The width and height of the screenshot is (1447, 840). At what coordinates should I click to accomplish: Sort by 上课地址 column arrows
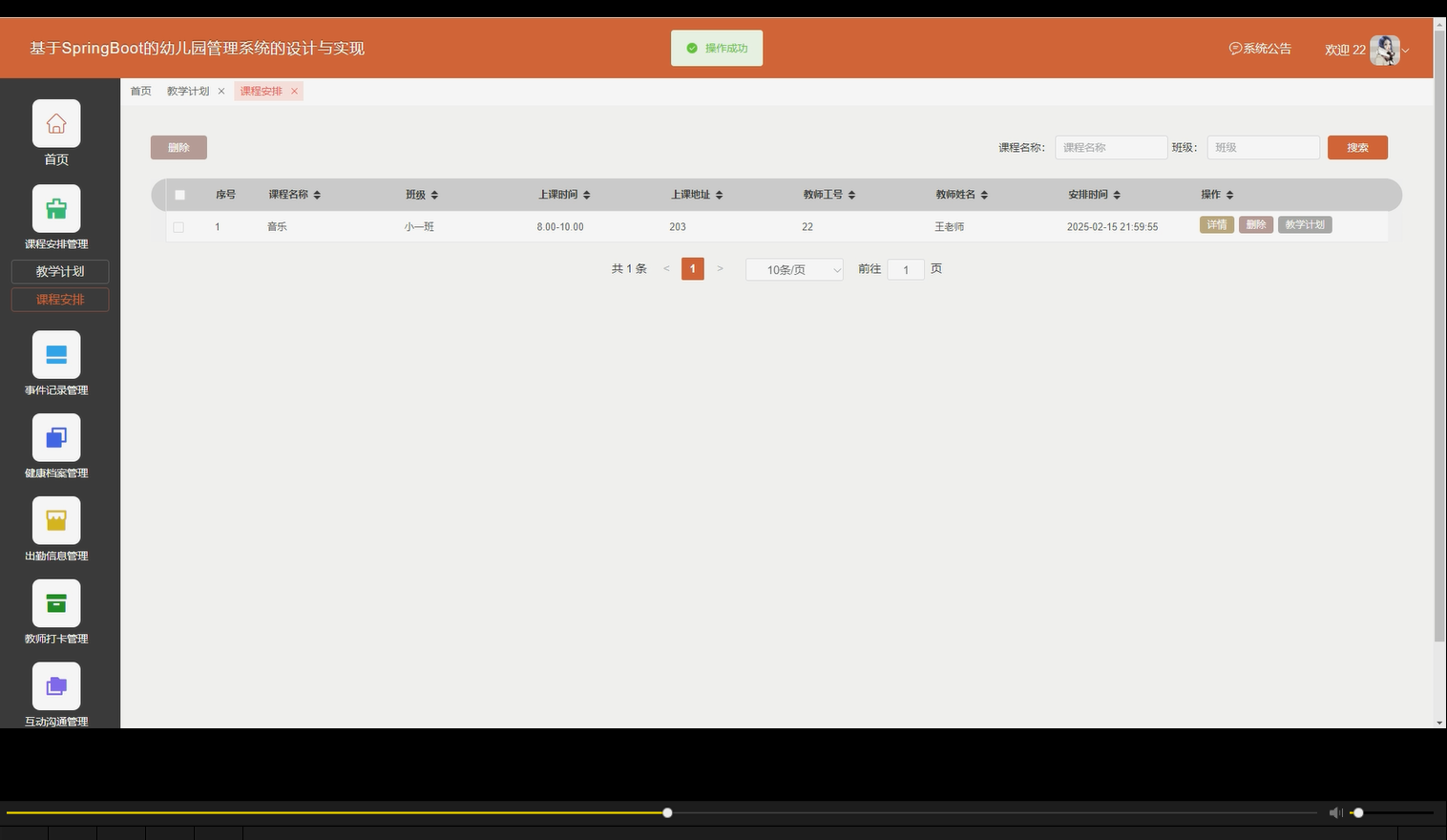coord(719,195)
